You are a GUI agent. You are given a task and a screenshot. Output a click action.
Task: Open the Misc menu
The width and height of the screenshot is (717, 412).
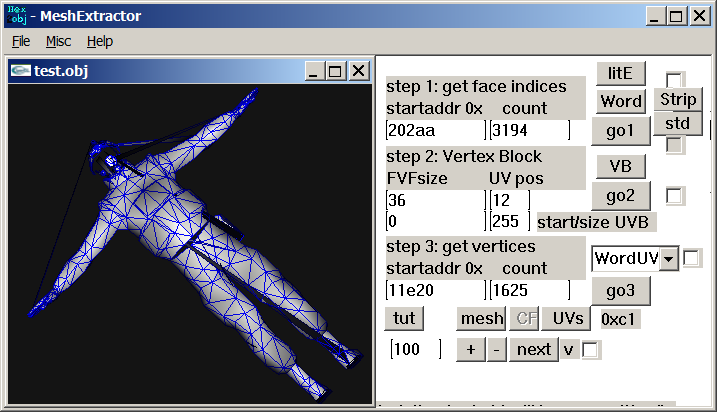(59, 42)
